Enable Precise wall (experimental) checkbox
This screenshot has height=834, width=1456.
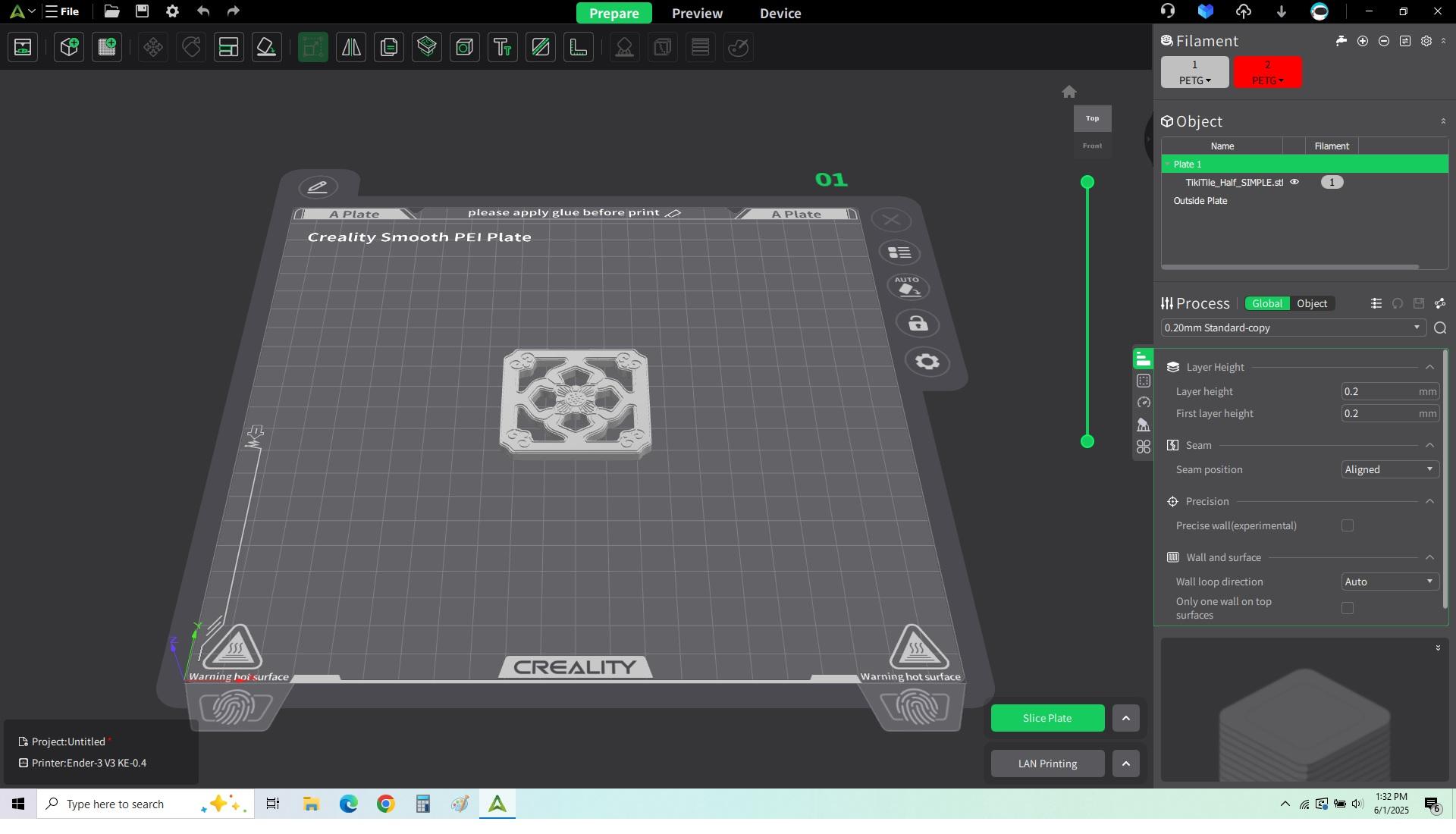pos(1348,525)
